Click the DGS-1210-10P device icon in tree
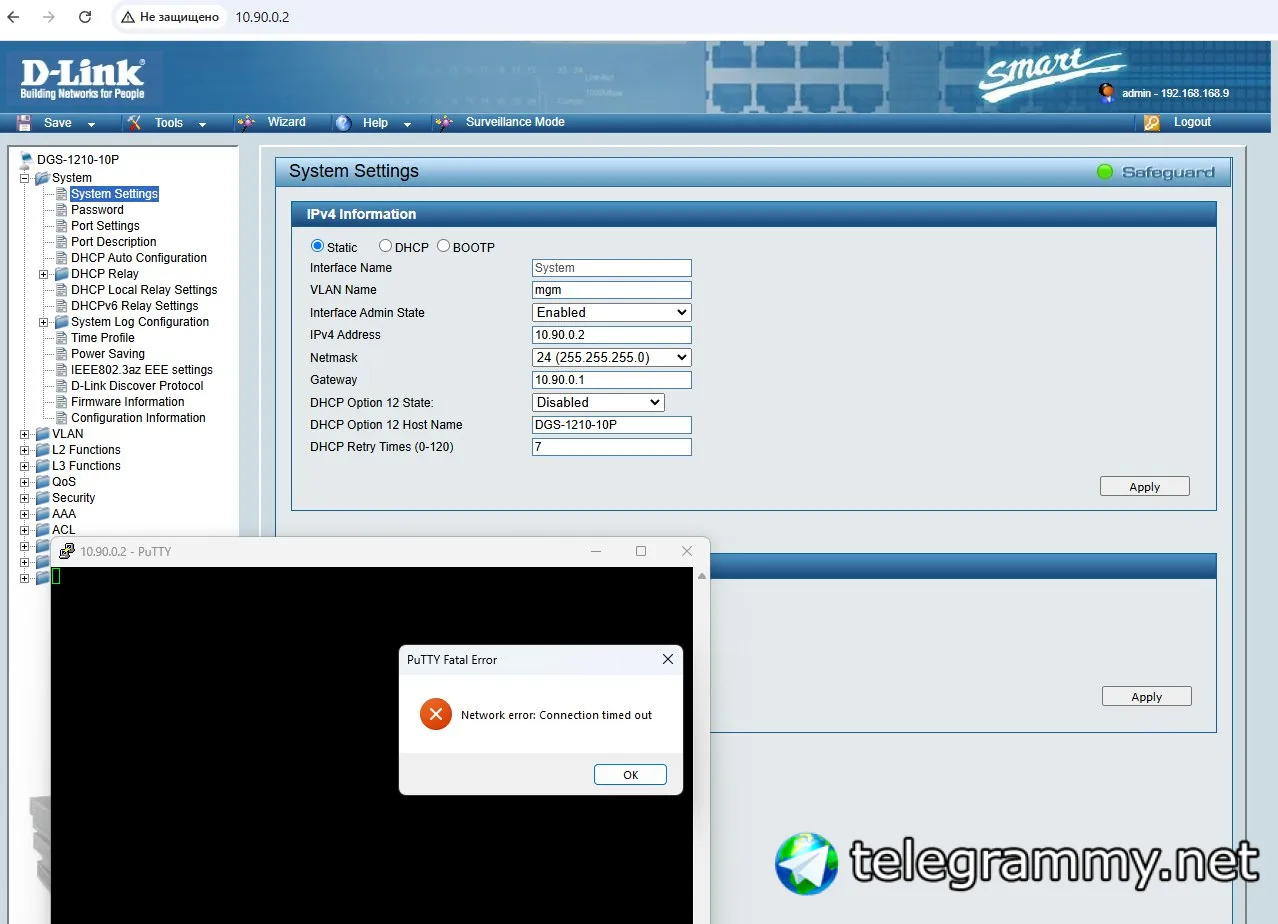Screen dimensions: 1278x924 [26, 159]
